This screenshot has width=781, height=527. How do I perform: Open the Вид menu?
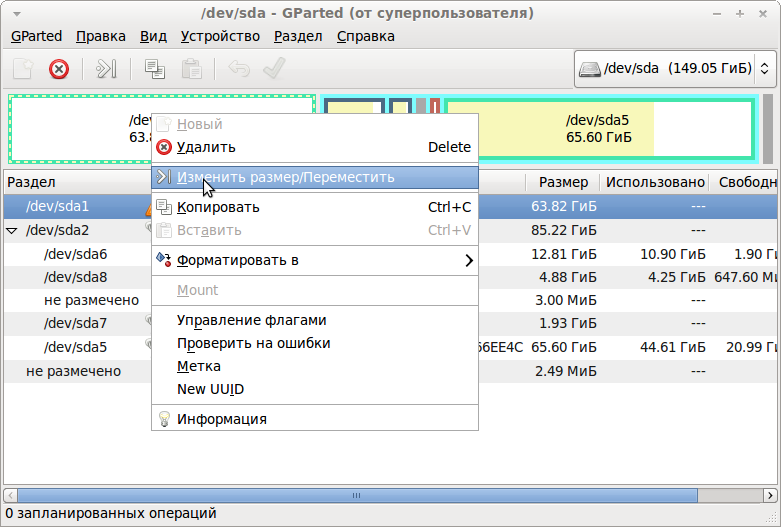tap(153, 36)
